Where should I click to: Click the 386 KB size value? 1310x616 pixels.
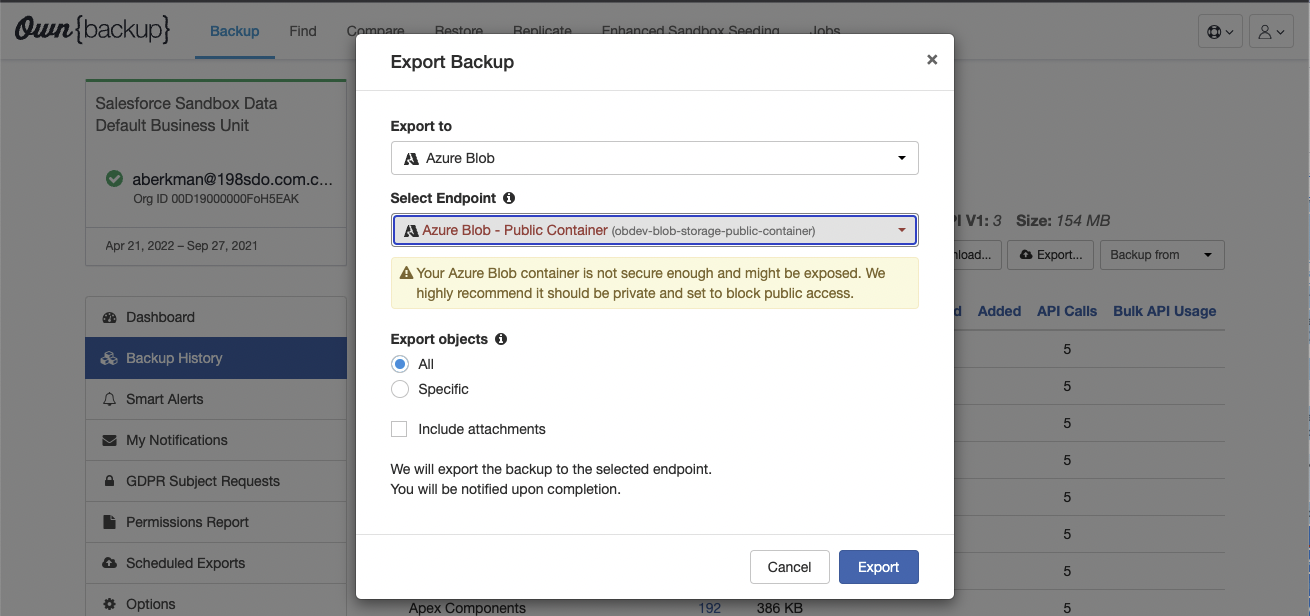pyautogui.click(x=782, y=608)
